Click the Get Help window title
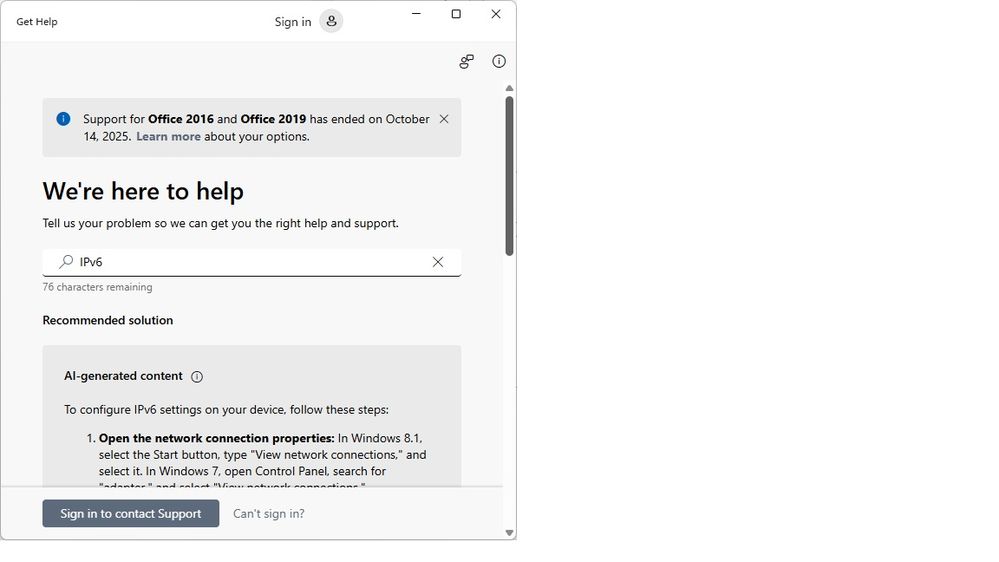Viewport: 999px width, 562px height. pyautogui.click(x=37, y=22)
